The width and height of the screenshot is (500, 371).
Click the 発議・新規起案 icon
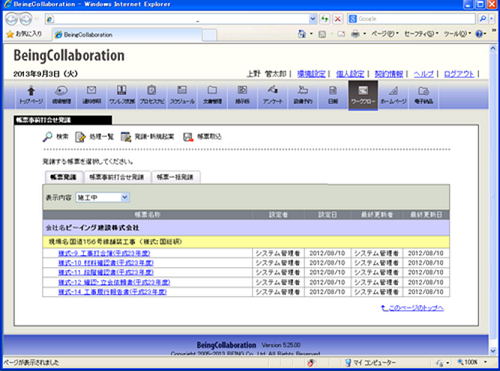pyautogui.click(x=126, y=137)
